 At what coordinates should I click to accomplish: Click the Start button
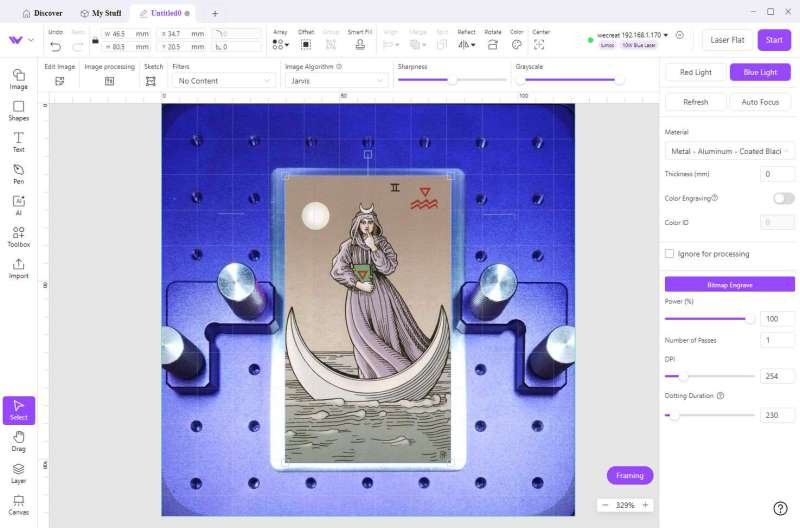(x=774, y=40)
